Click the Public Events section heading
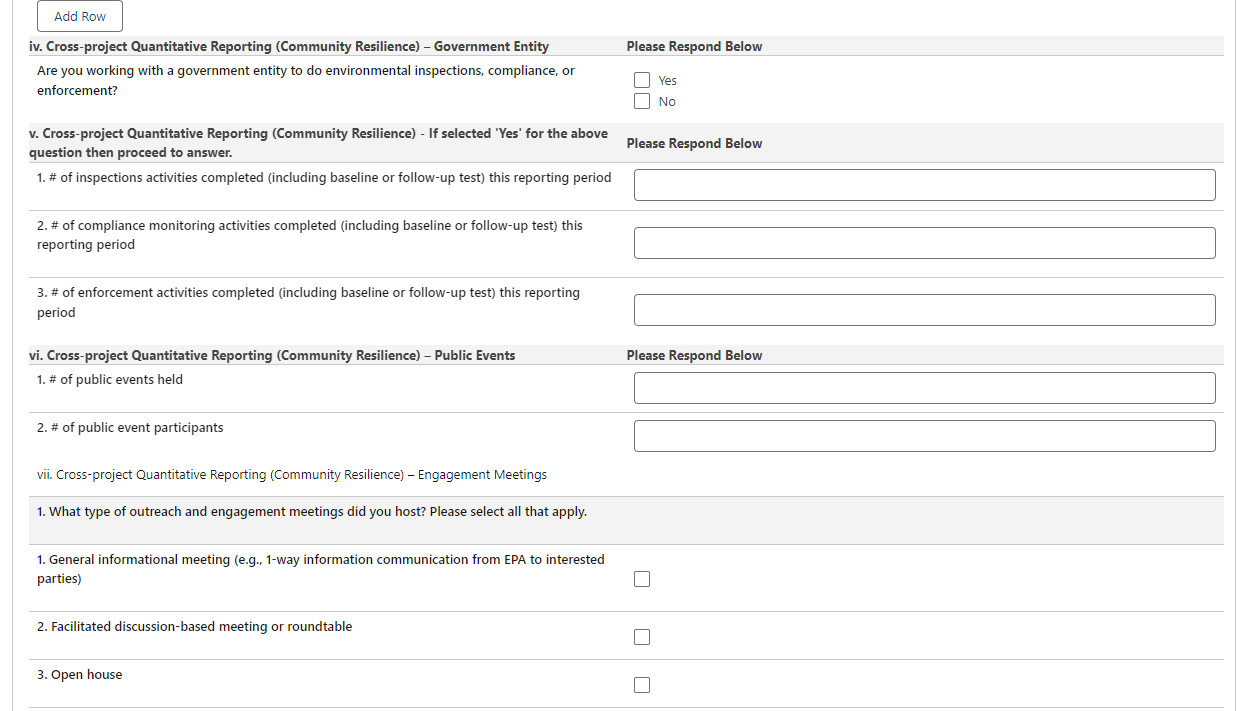This screenshot has width=1237, height=711. (x=272, y=355)
